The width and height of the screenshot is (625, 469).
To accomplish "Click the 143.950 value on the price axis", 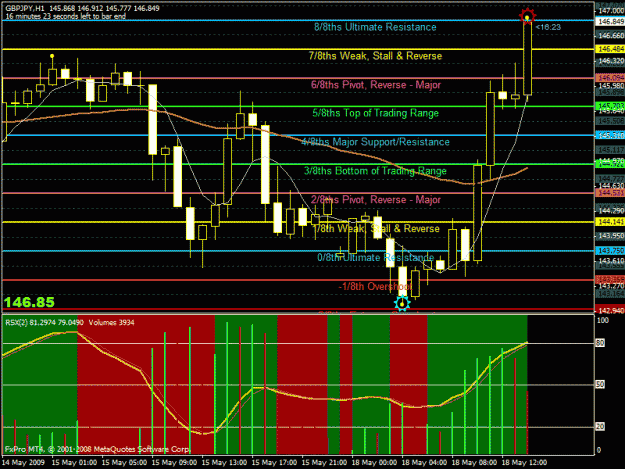I will coord(611,236).
